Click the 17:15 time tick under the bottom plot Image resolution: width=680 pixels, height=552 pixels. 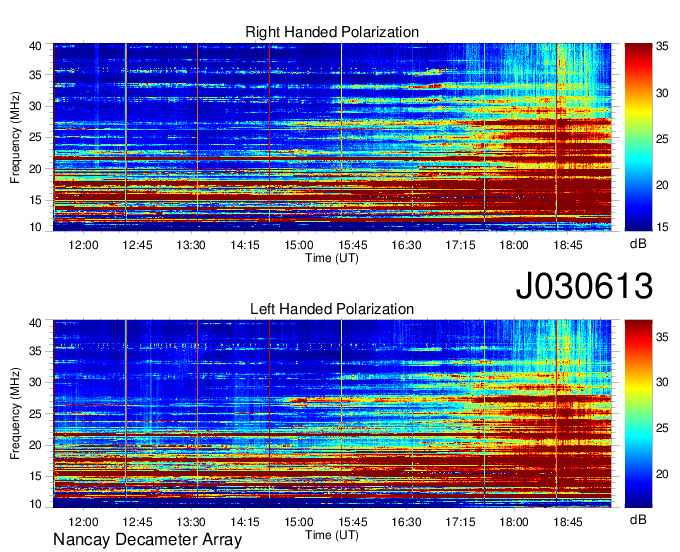point(460,522)
